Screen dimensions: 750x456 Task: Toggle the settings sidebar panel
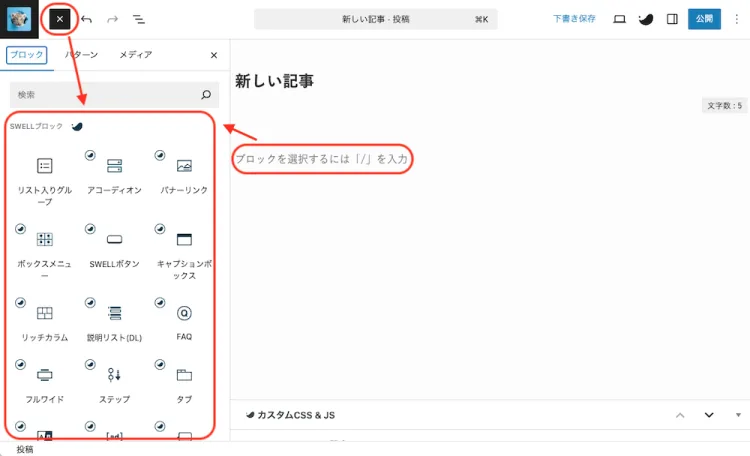pyautogui.click(x=672, y=19)
